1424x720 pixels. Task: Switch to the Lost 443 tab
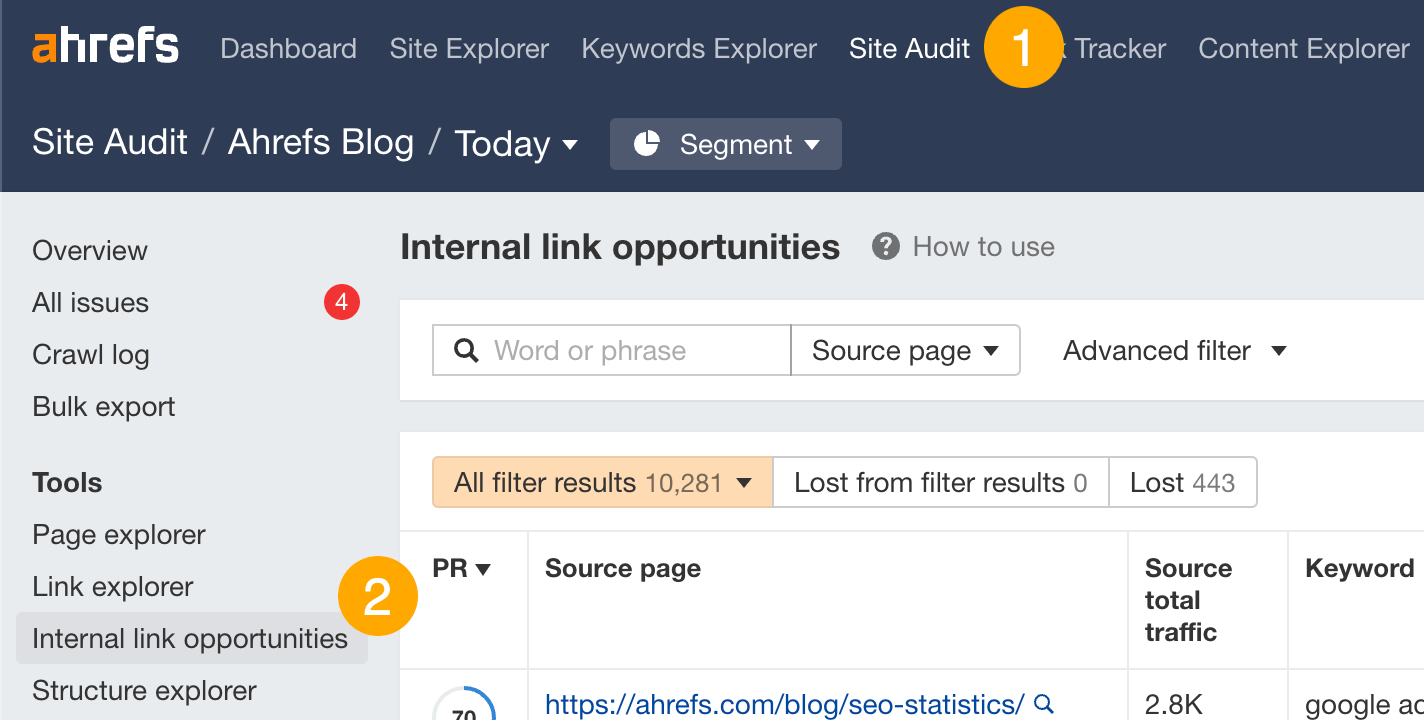tap(1183, 482)
